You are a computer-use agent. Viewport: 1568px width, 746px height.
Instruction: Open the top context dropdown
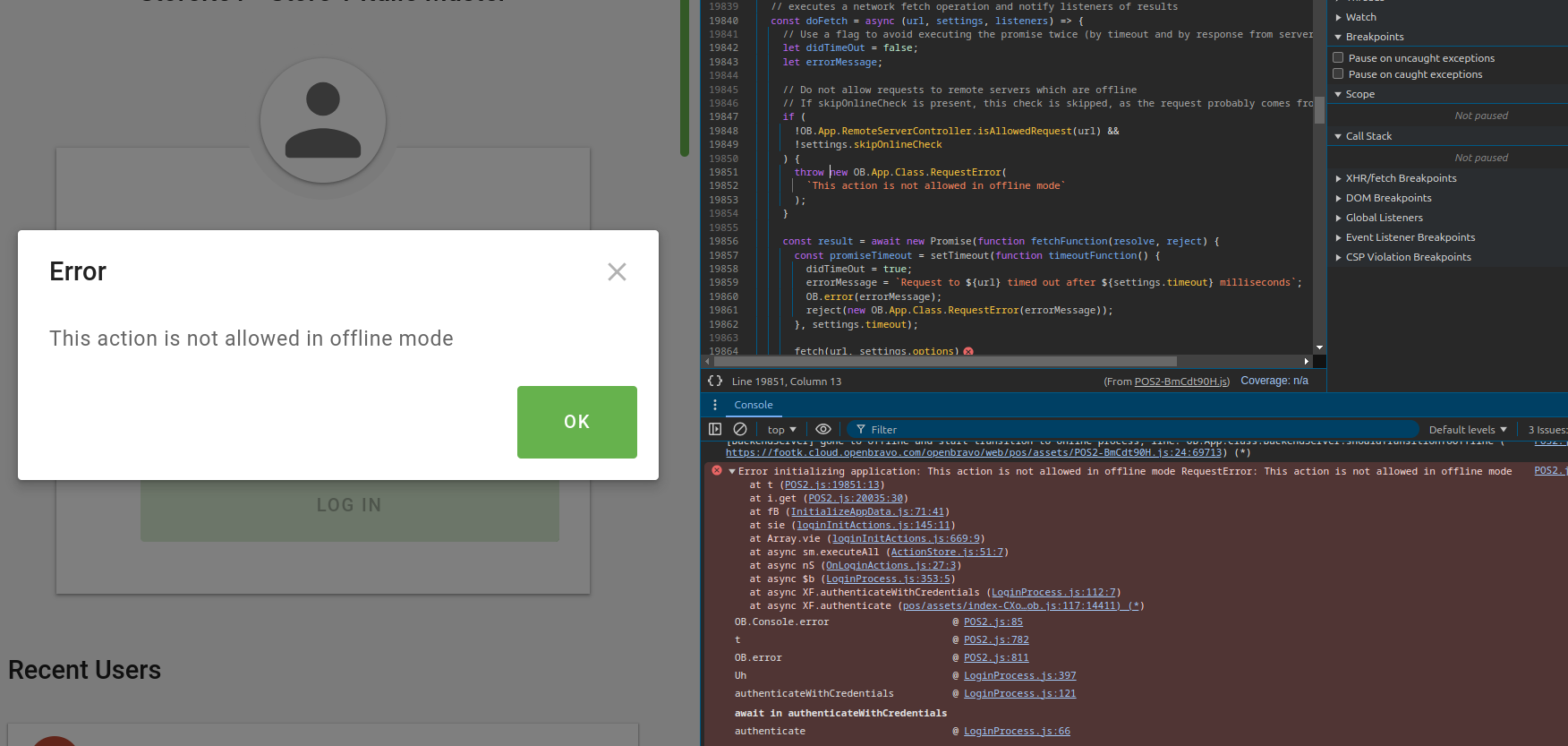click(x=781, y=430)
